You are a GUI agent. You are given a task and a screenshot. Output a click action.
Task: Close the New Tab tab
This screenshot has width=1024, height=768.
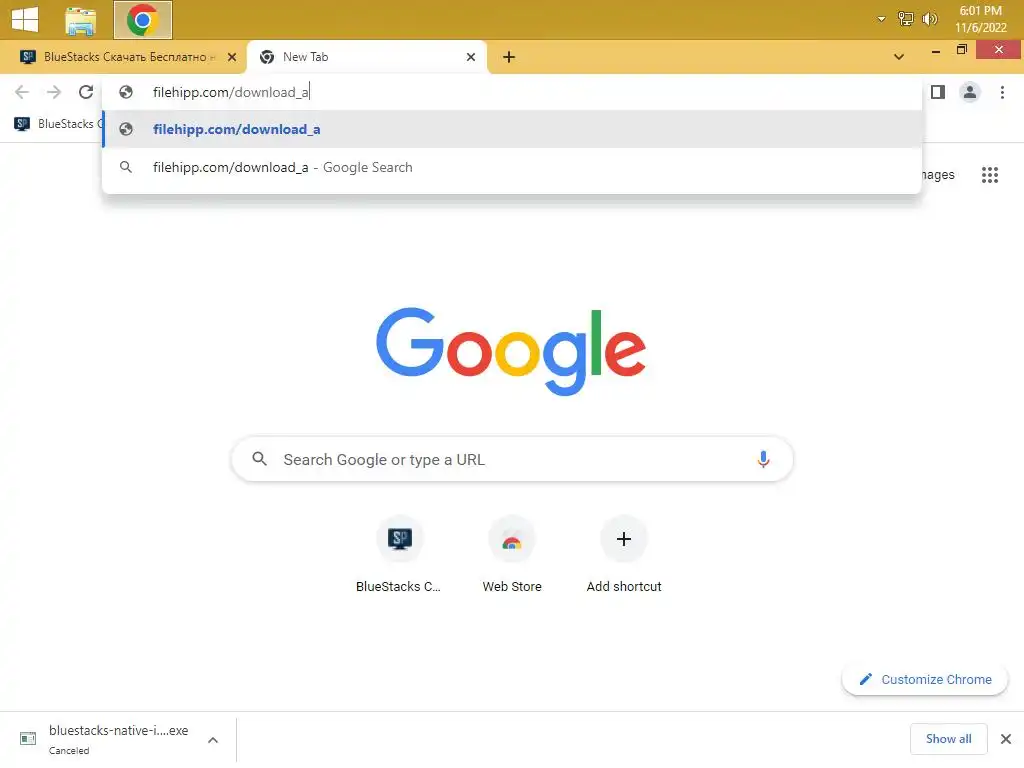471,57
